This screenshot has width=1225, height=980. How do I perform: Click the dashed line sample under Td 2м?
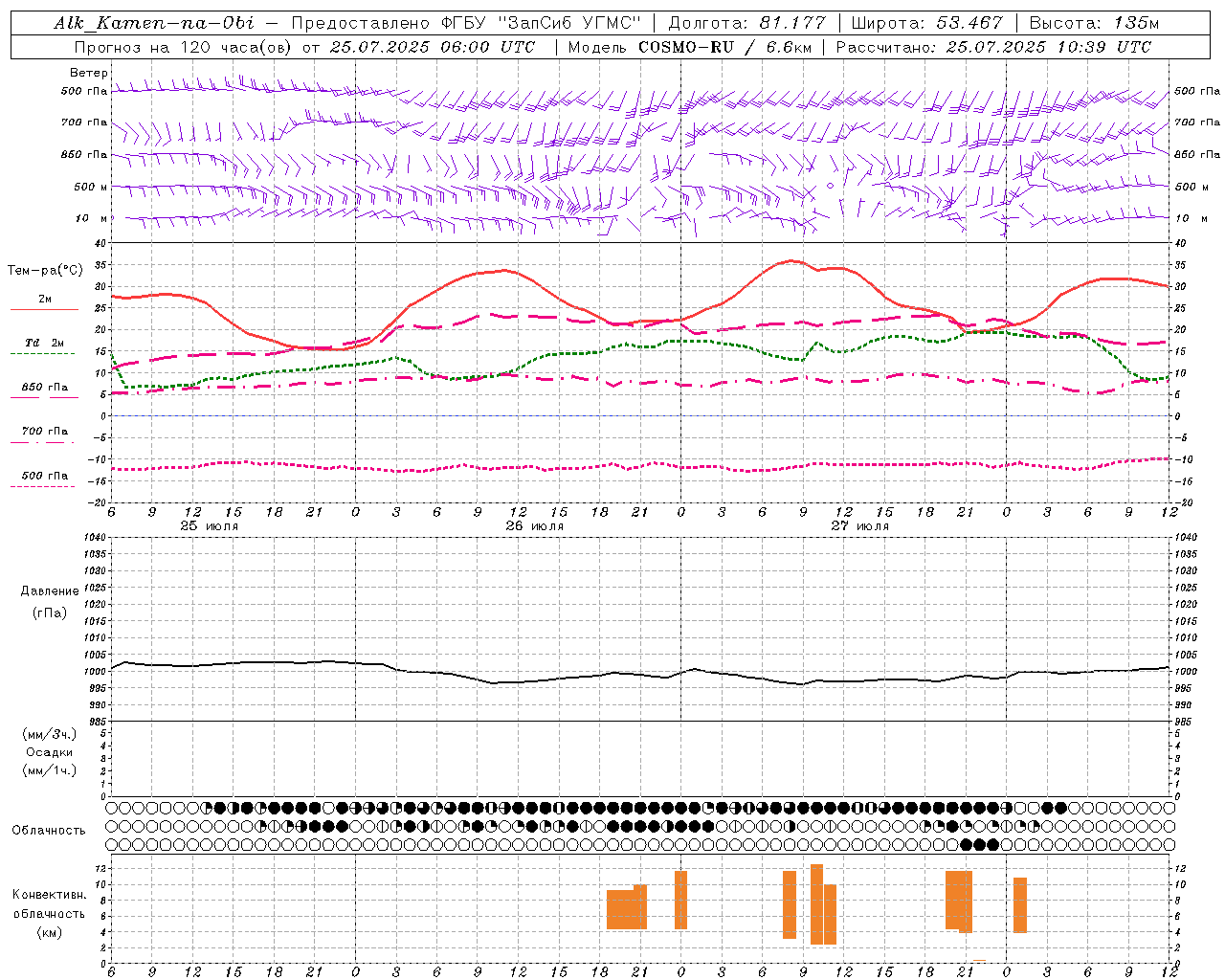42,354
